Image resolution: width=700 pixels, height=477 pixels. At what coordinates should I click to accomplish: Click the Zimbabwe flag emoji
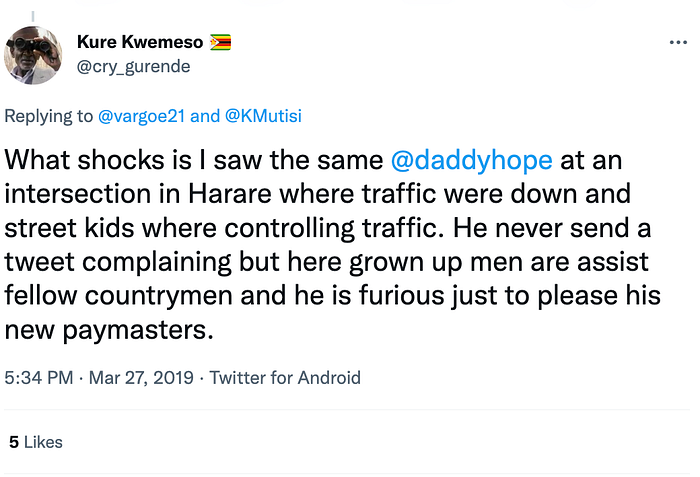[x=221, y=43]
